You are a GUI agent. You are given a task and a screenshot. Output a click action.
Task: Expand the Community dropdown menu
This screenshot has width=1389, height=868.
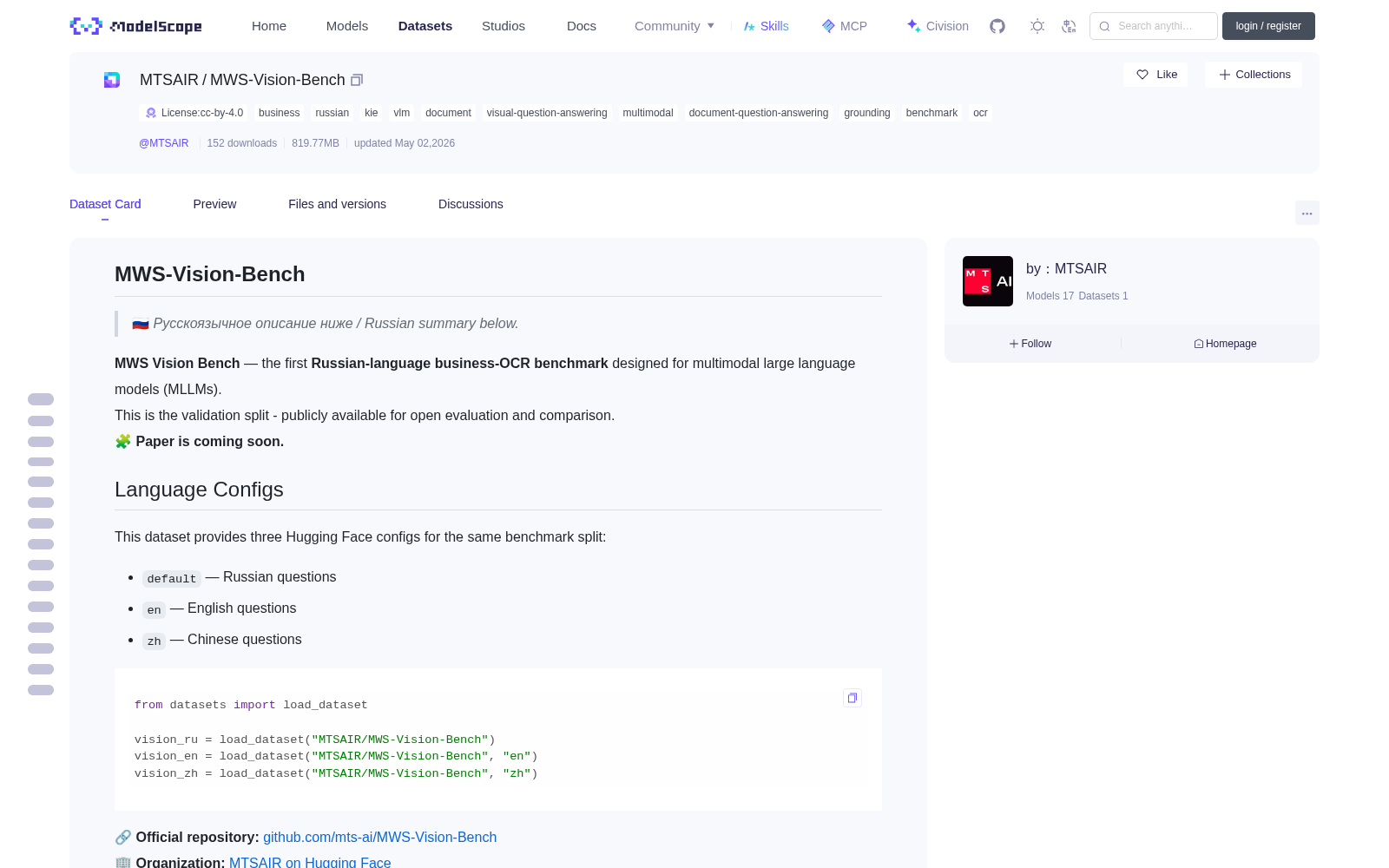[675, 26]
